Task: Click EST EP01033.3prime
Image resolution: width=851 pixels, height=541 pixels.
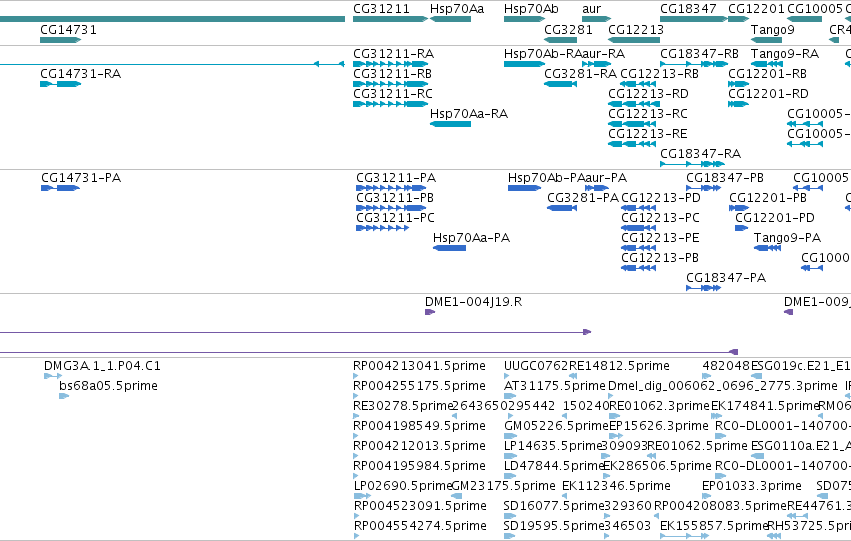Action: click(x=708, y=496)
